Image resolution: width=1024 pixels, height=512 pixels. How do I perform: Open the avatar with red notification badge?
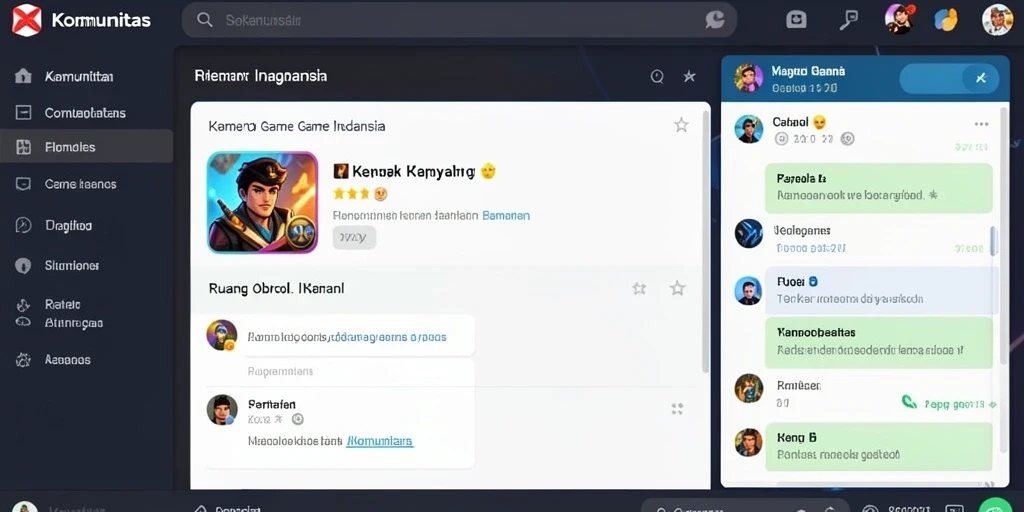[x=899, y=19]
